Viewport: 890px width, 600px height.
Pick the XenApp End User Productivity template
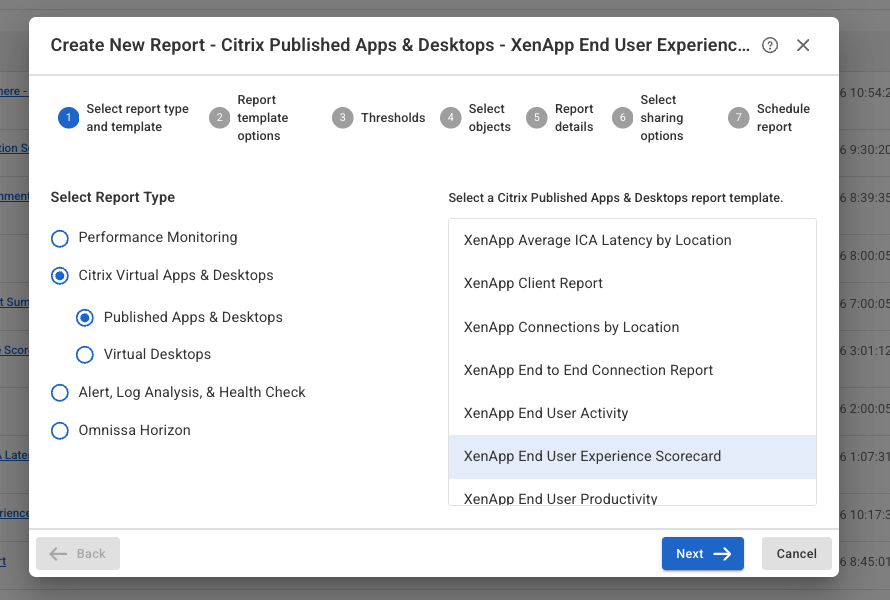point(632,493)
